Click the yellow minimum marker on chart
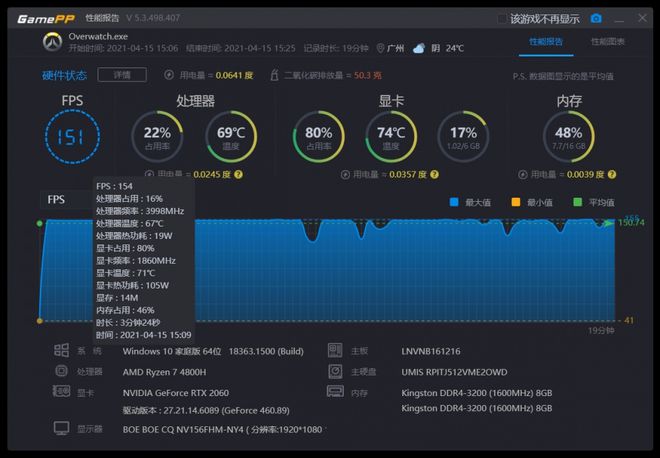 (40, 321)
